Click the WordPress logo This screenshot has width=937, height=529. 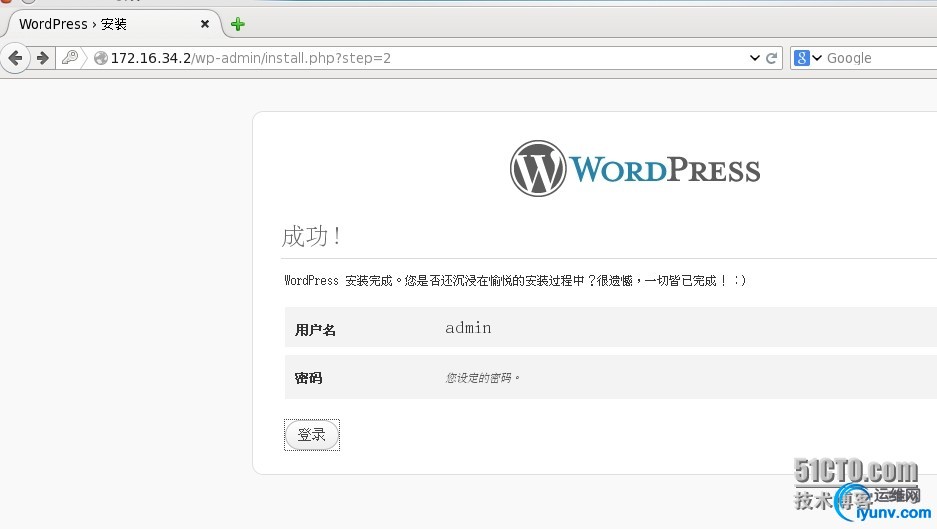[x=635, y=169]
